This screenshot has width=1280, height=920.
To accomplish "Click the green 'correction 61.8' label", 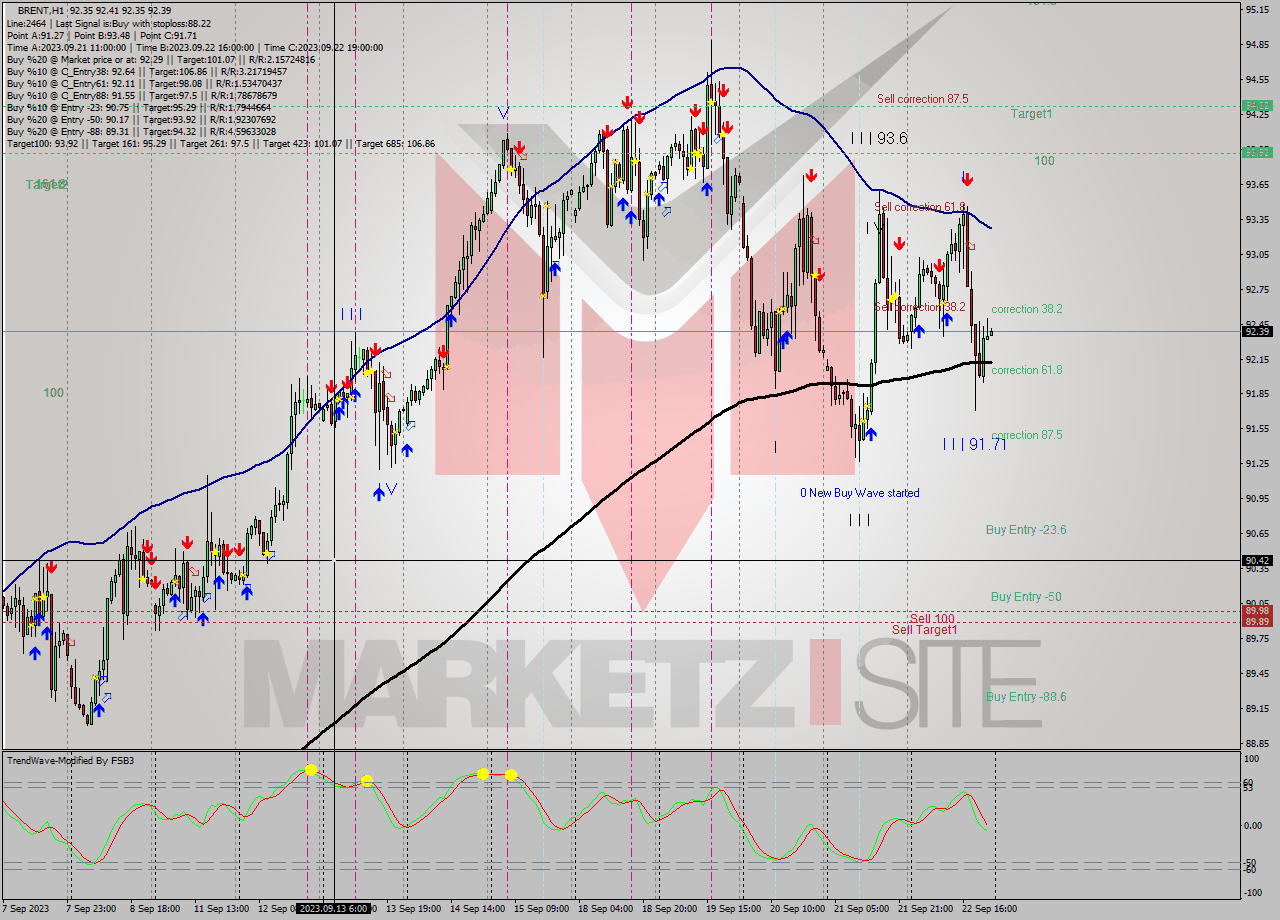I will (x=1027, y=370).
